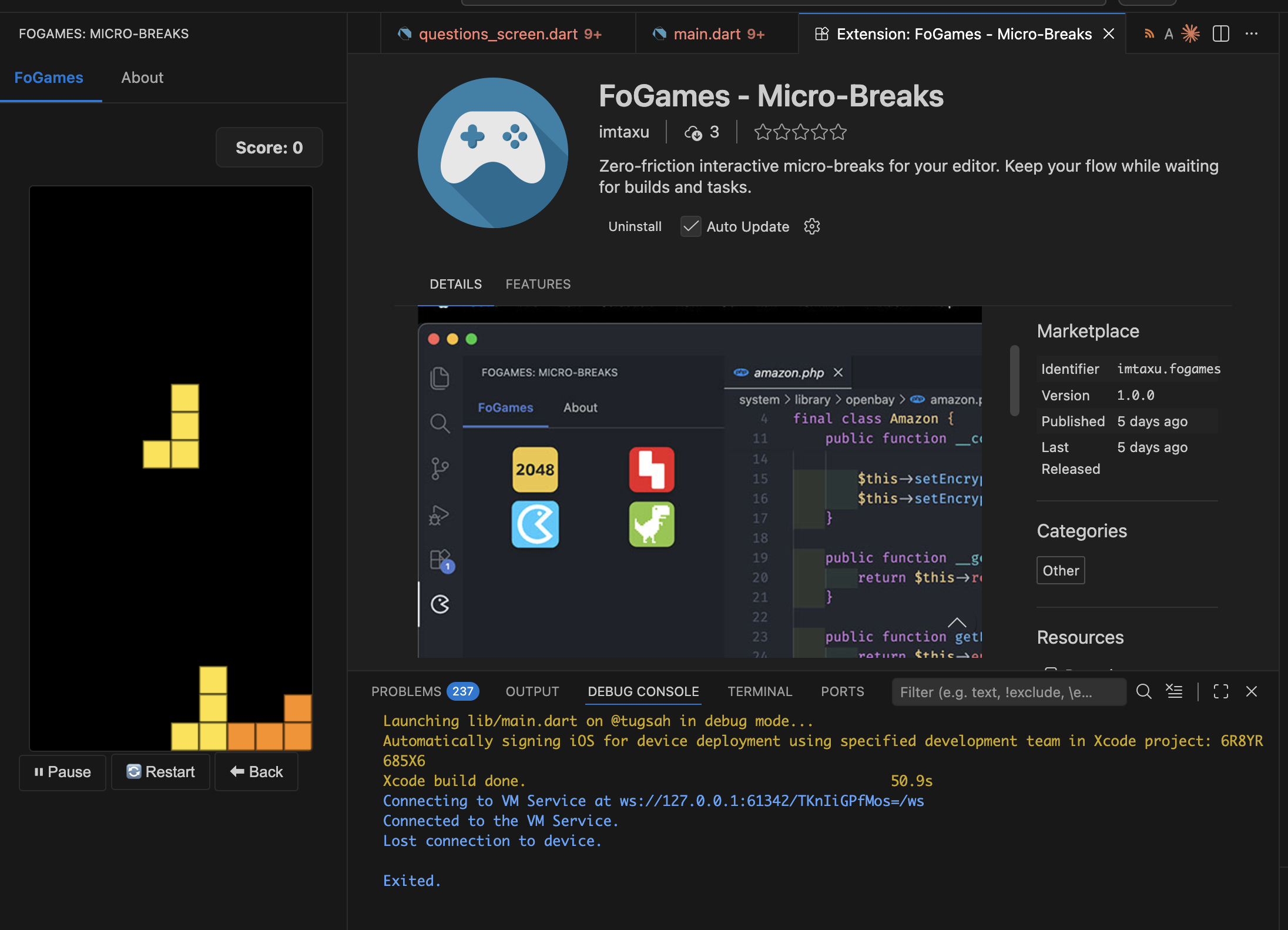Toggle the Auto Update checkbox

pyautogui.click(x=690, y=226)
